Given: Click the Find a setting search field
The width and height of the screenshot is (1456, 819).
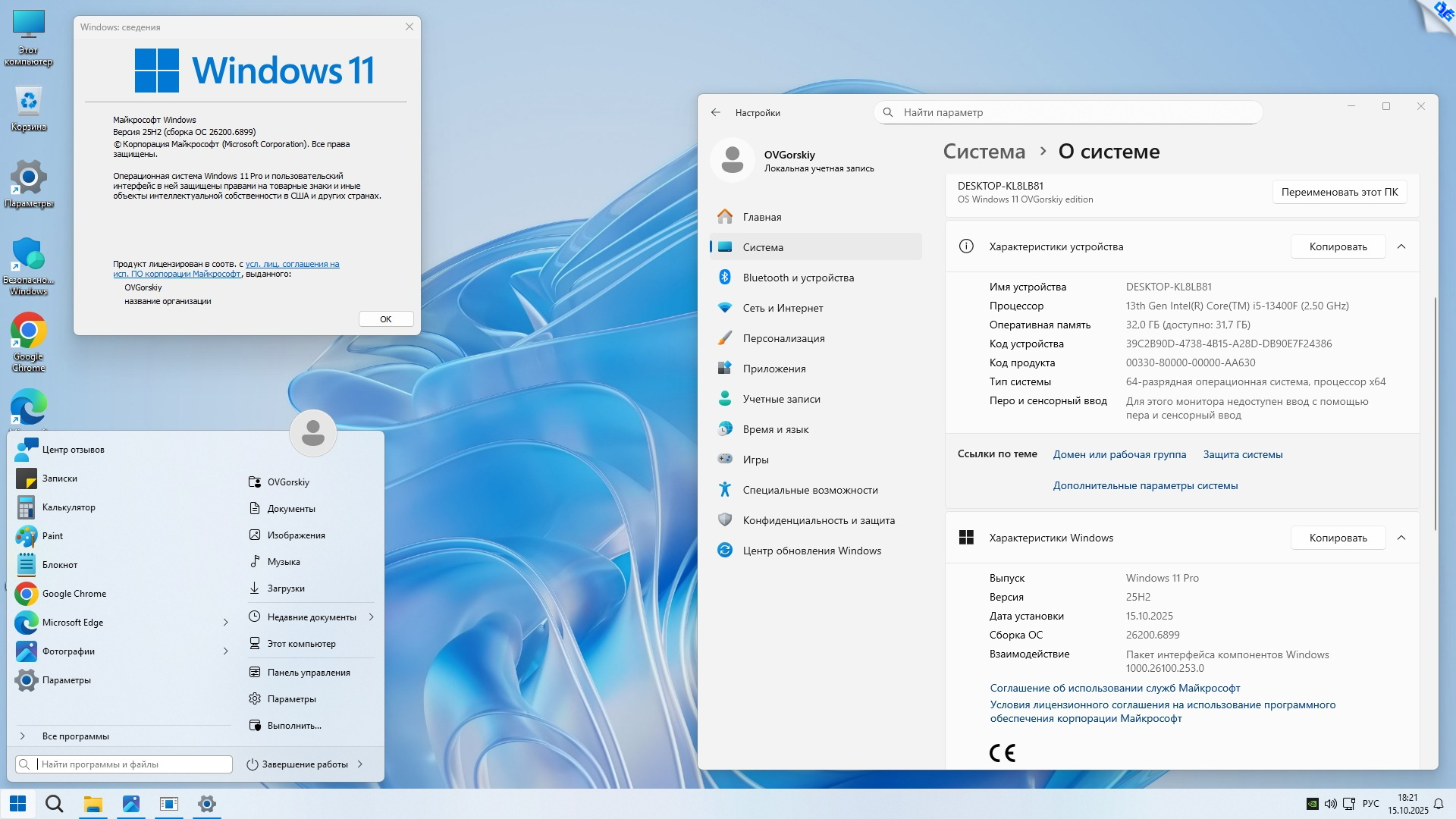Looking at the screenshot, I should (1069, 112).
